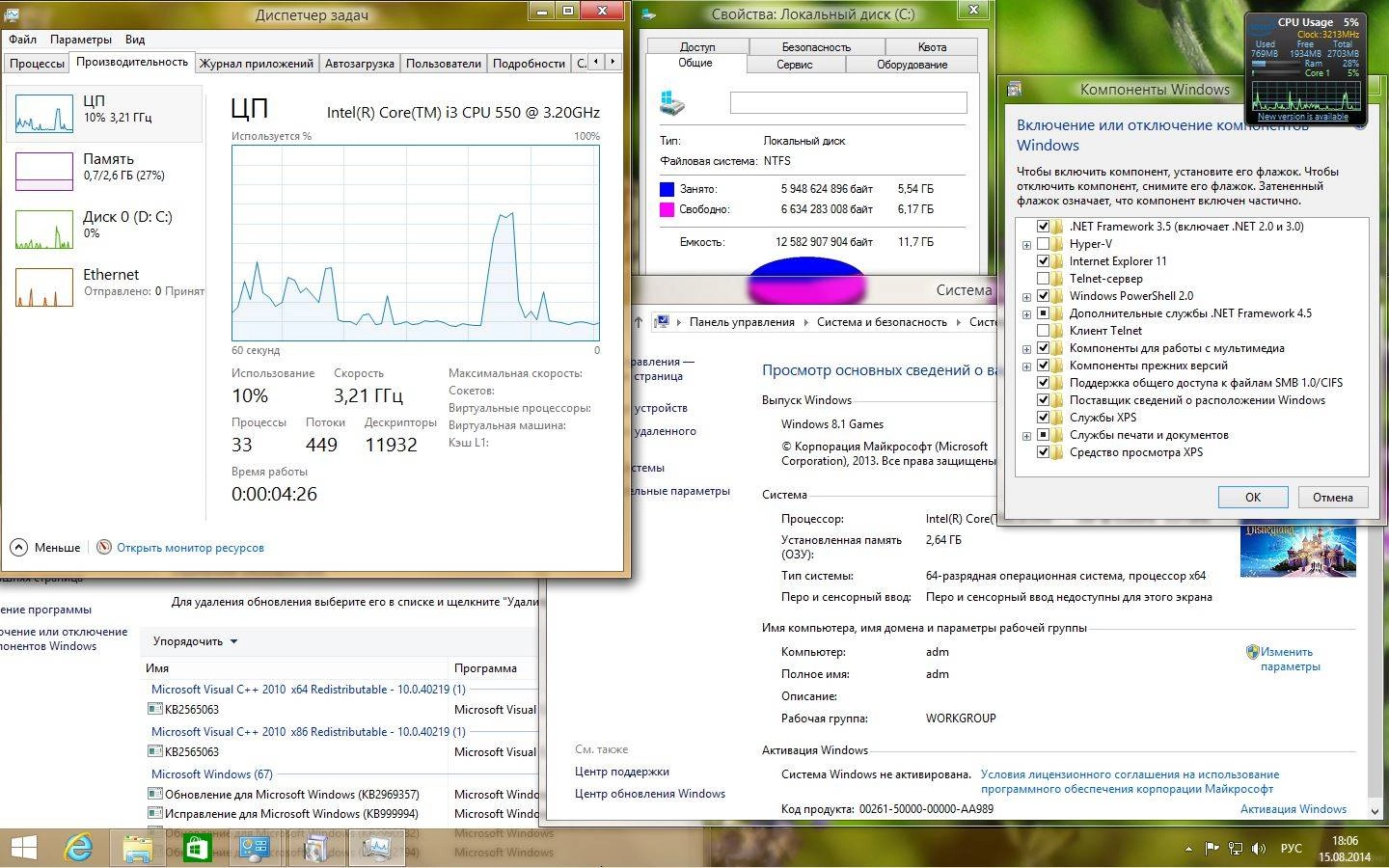Switch to the Автозагрузка tab
The image size is (1389, 868).
pos(359,64)
